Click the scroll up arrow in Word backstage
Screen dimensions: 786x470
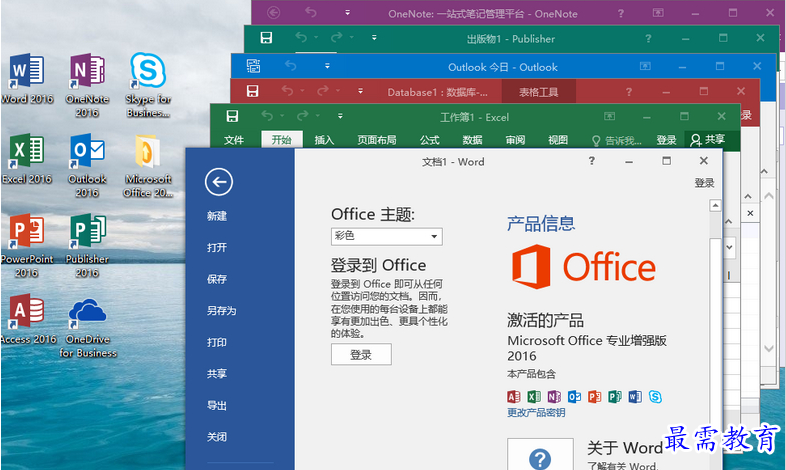[715, 205]
